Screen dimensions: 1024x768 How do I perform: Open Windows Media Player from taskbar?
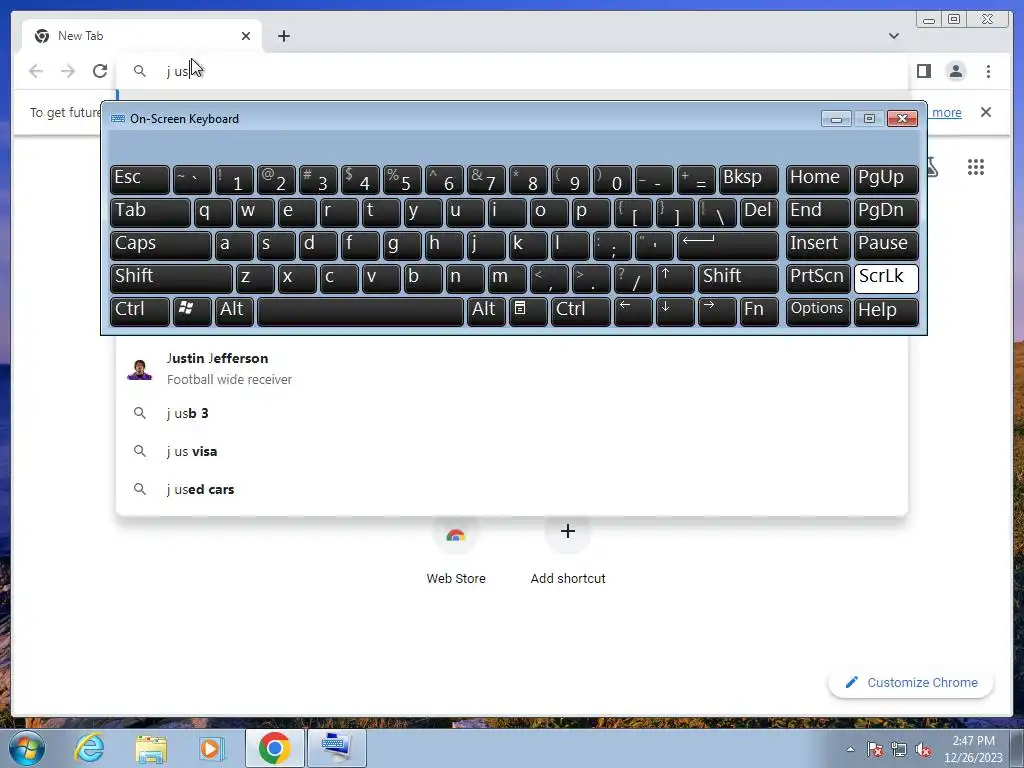click(x=211, y=748)
